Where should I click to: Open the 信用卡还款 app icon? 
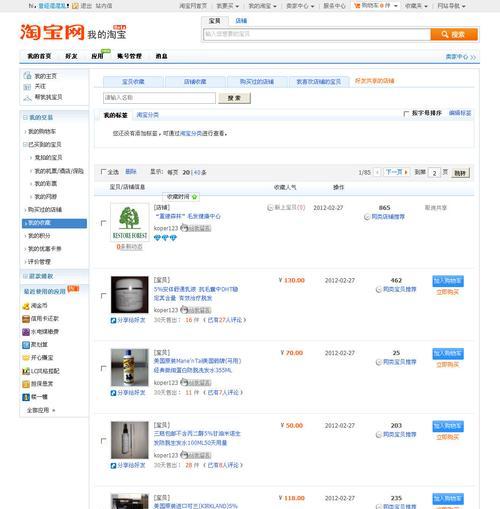[26, 319]
